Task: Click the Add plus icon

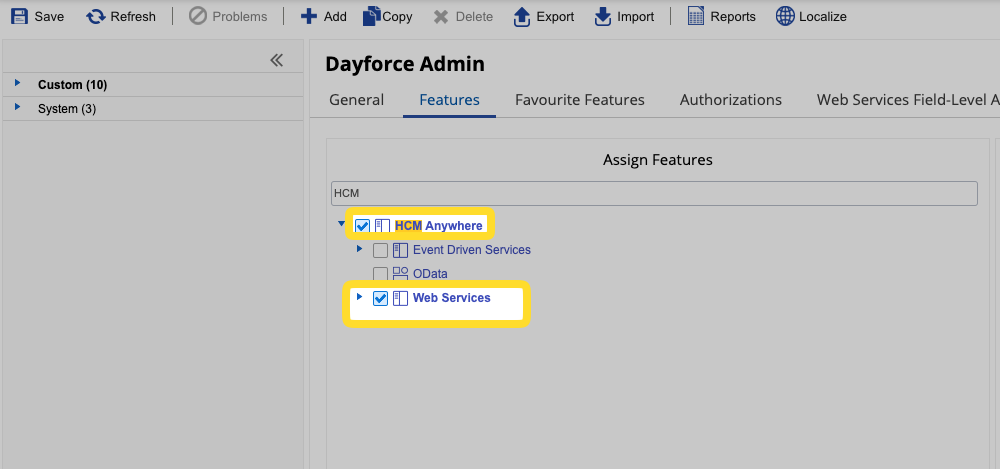Action: click(309, 16)
